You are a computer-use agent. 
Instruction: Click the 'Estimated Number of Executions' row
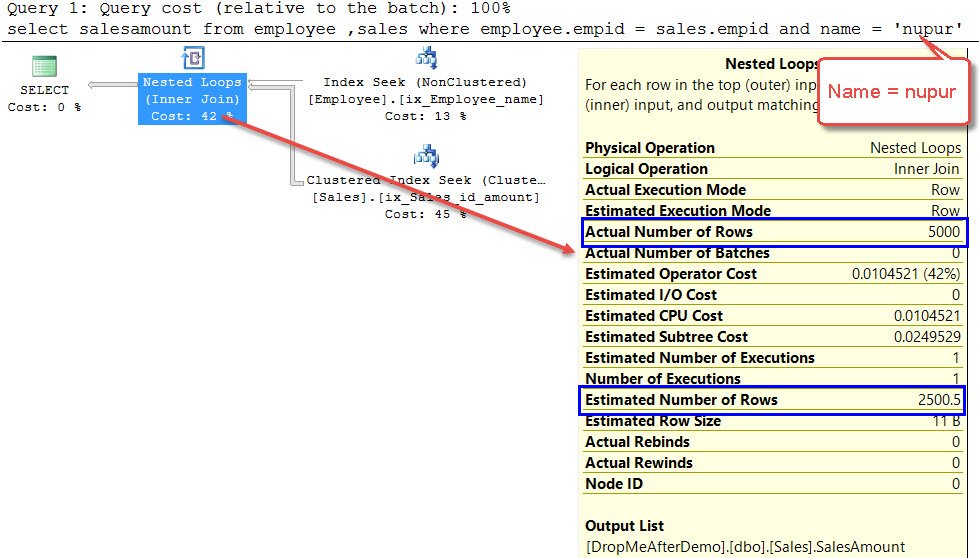pos(773,358)
